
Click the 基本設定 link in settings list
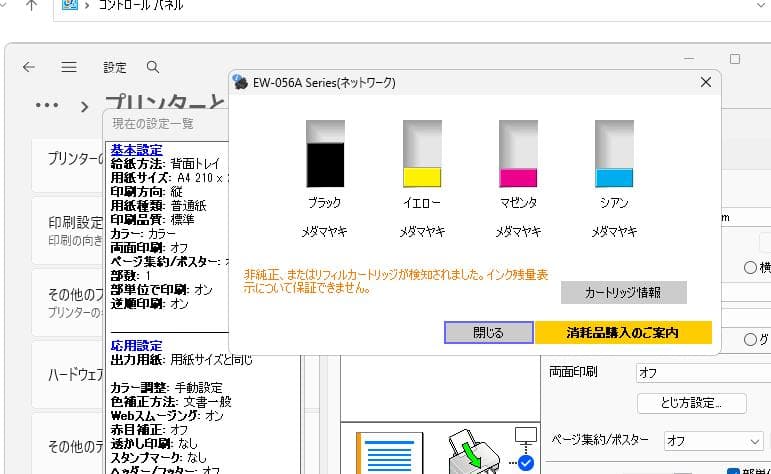tap(136, 149)
